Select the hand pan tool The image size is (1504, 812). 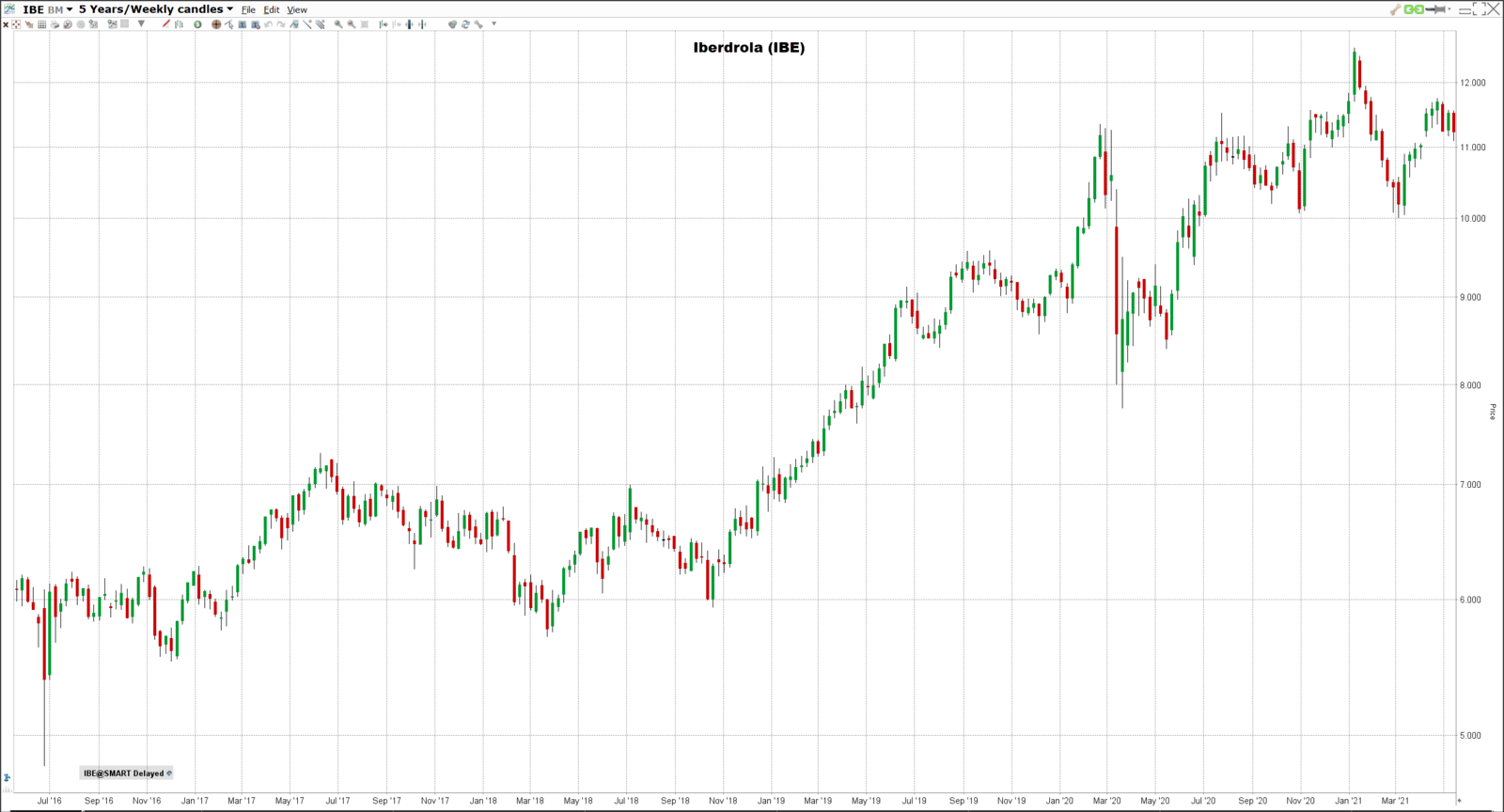29,24
